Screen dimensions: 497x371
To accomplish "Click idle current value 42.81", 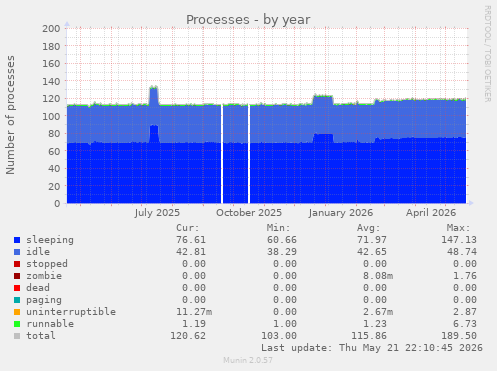I will [191, 252].
